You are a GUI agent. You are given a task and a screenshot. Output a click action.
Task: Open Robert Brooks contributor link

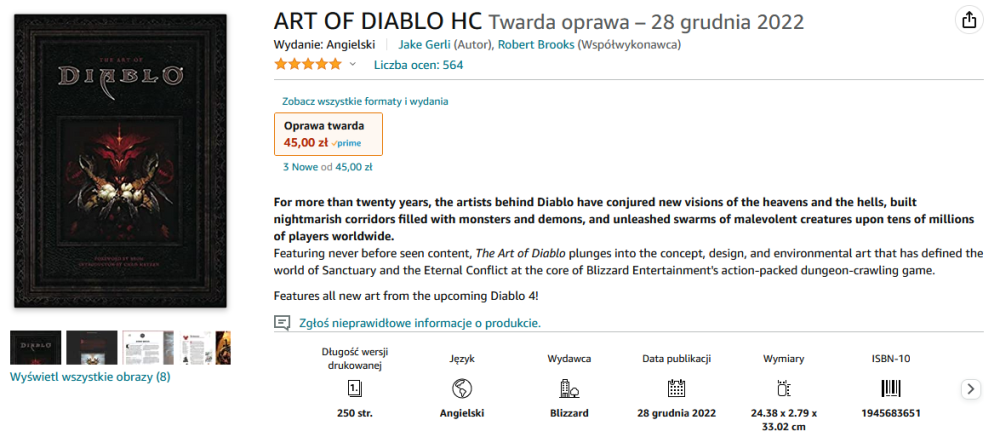pos(535,44)
